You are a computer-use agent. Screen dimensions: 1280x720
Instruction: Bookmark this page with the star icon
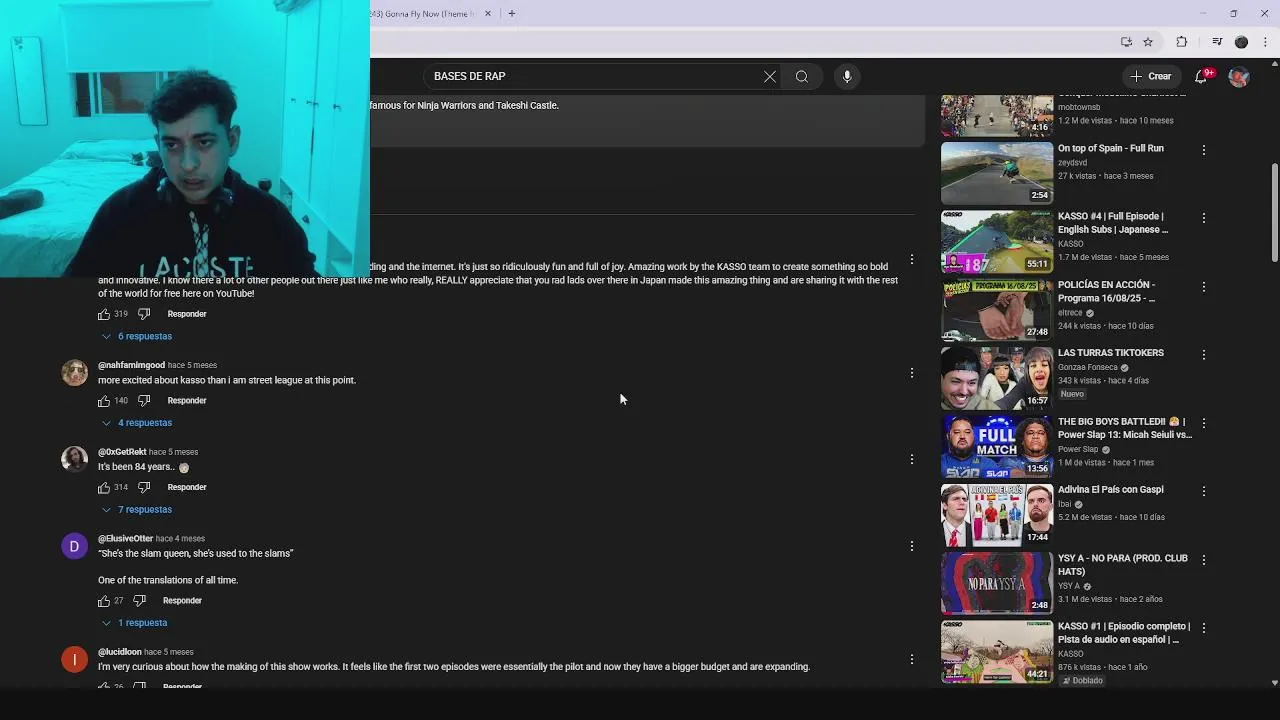click(x=1148, y=42)
